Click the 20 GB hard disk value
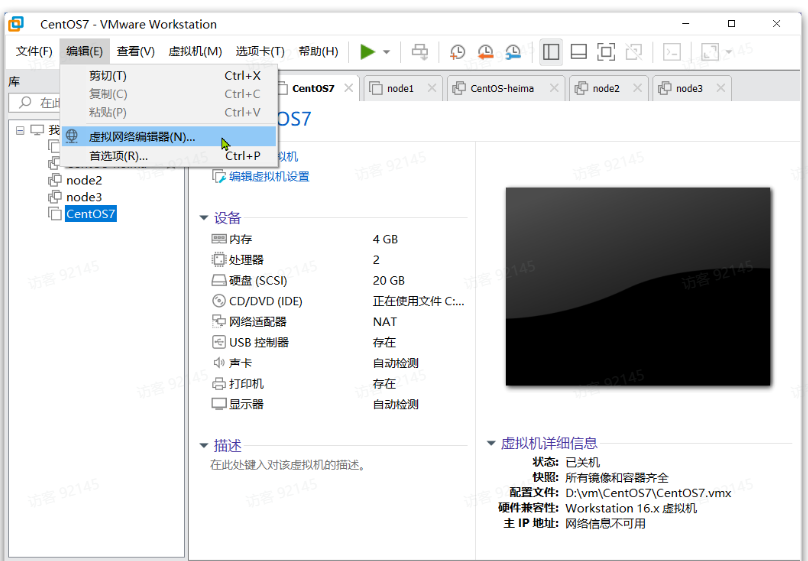Viewport: 808px width, 561px height. coord(389,280)
